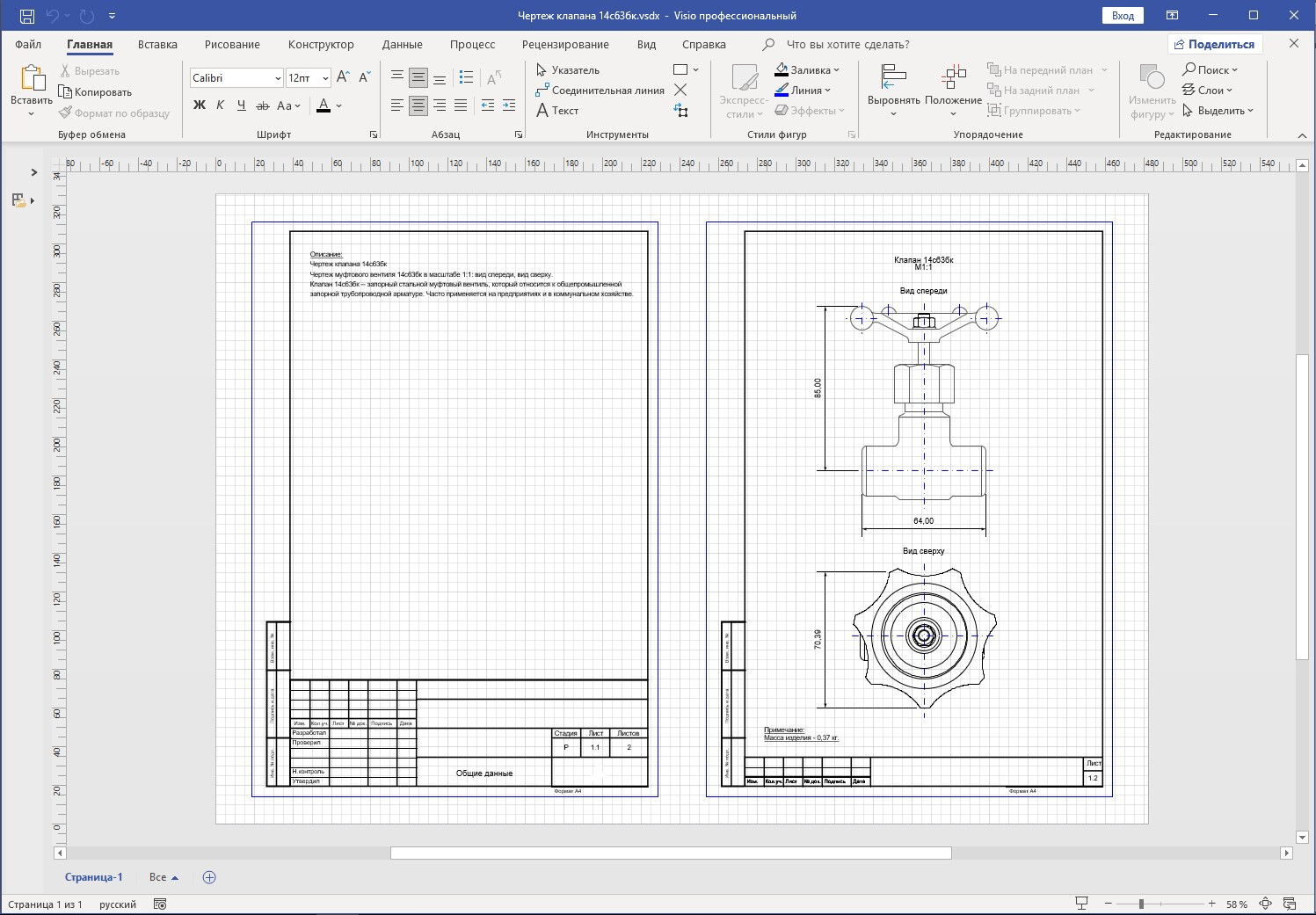Viewport: 1316px width, 915px height.
Task: Click the Share (Поделиться) button
Action: point(1215,45)
